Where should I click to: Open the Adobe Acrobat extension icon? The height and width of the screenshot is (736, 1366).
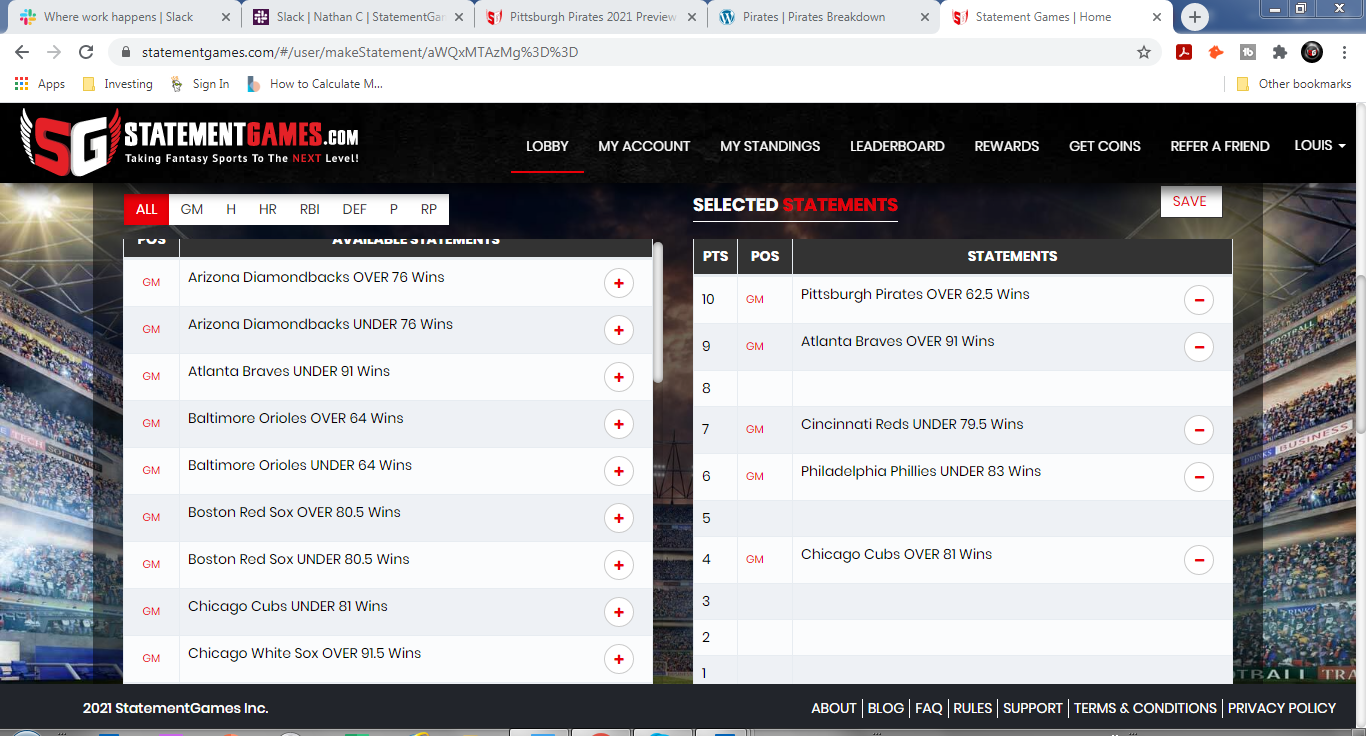(x=1184, y=52)
